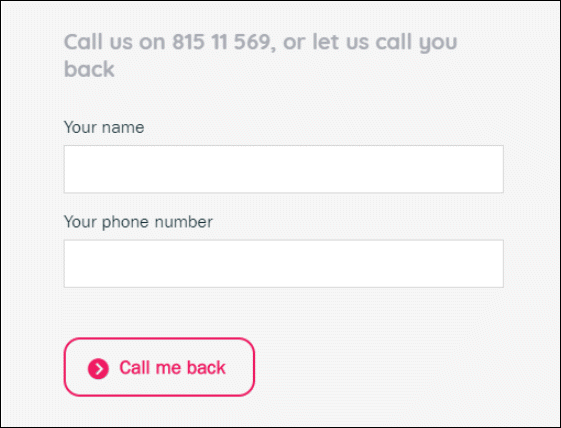Click "let us call you" heading text

click(x=385, y=42)
